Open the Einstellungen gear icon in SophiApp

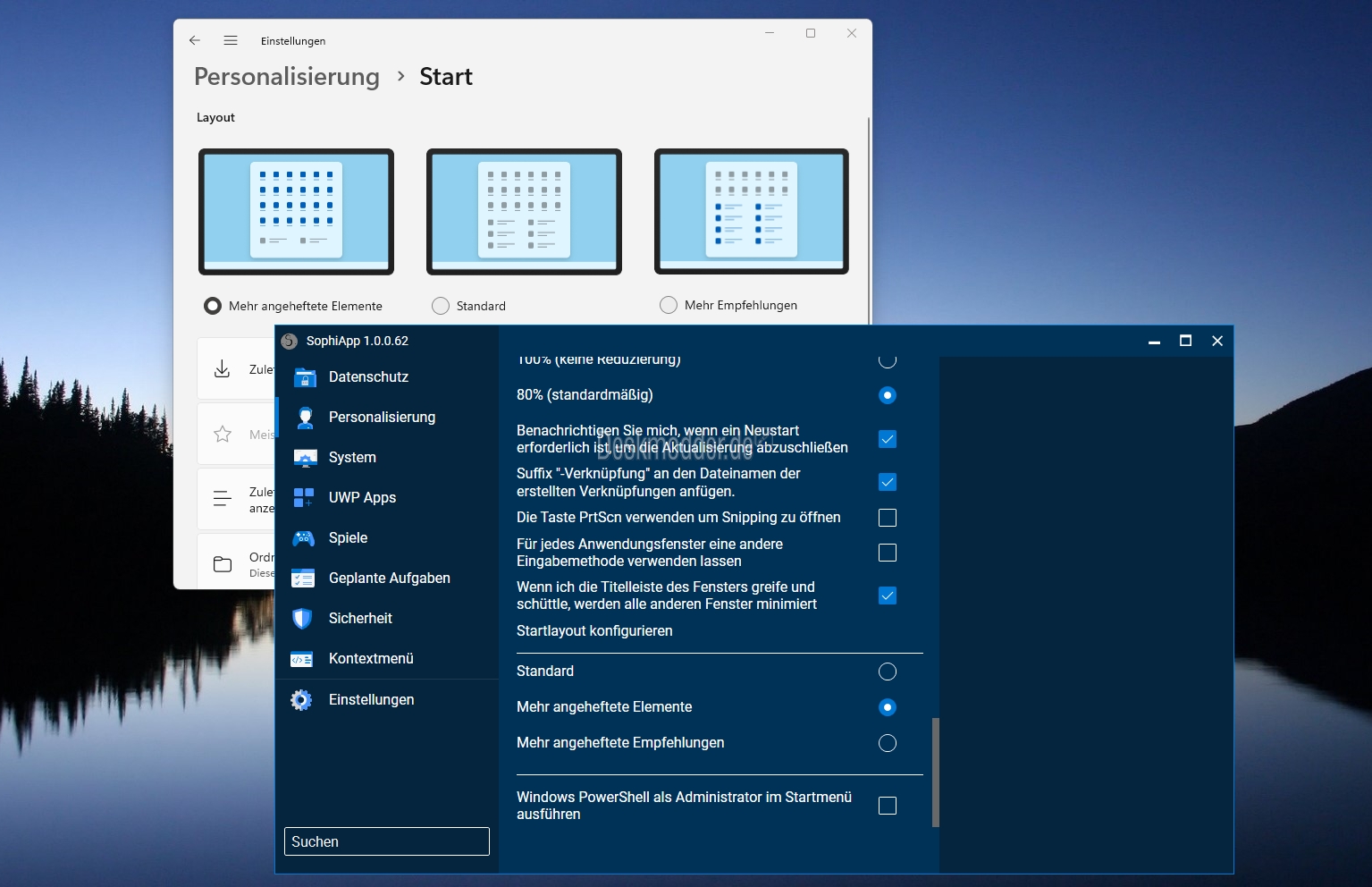(x=301, y=700)
